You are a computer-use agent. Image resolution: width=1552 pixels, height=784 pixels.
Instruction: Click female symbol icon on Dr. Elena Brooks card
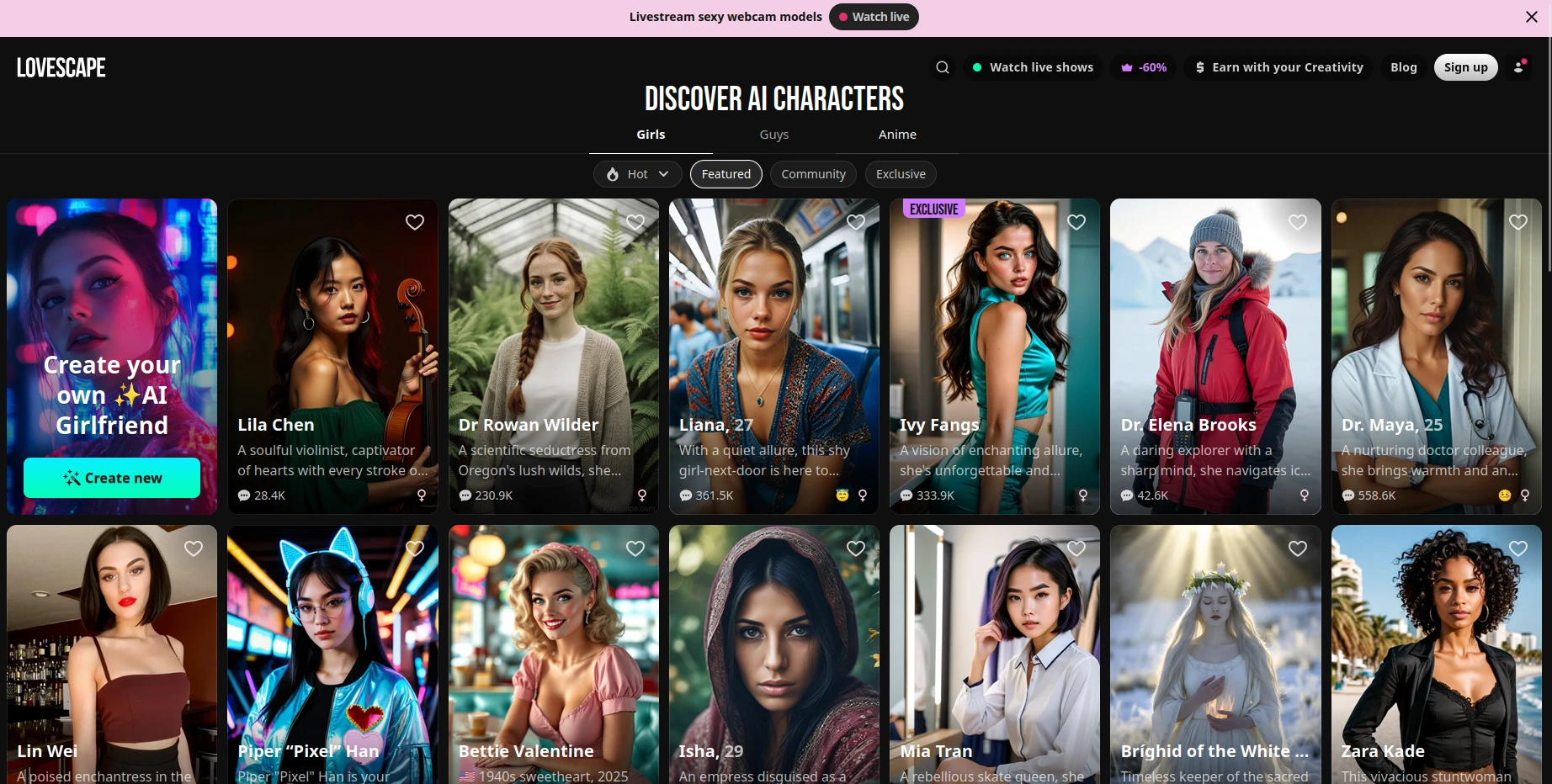click(x=1305, y=495)
